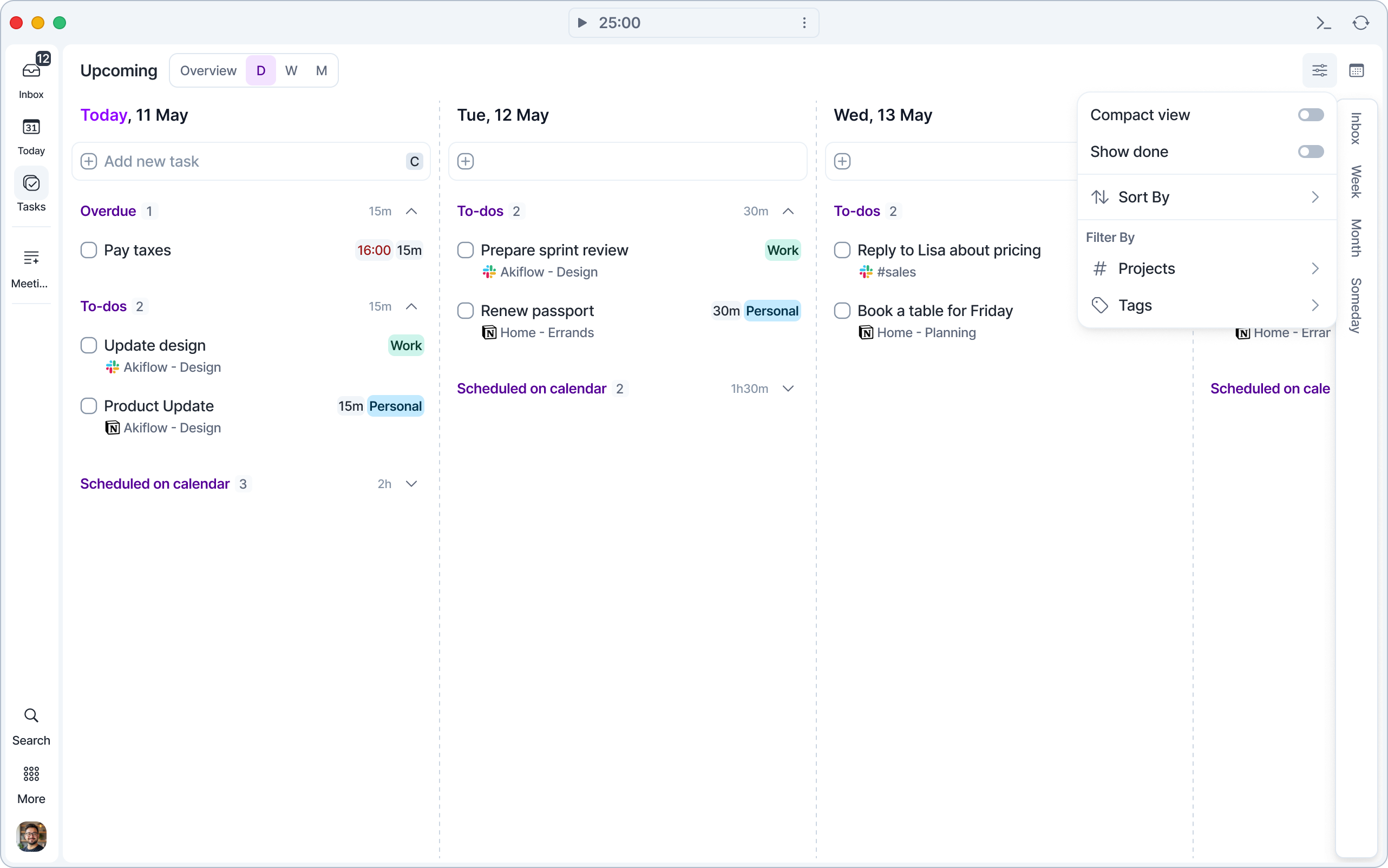Mark Book a table for Friday done
The width and height of the screenshot is (1388, 868).
point(842,311)
